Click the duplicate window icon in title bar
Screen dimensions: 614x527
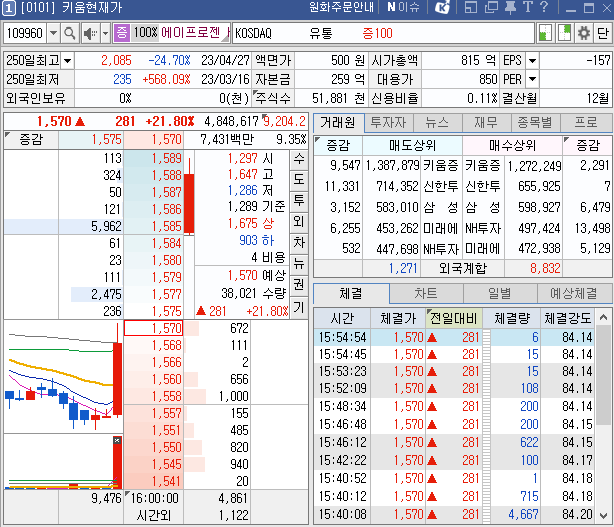491,7
